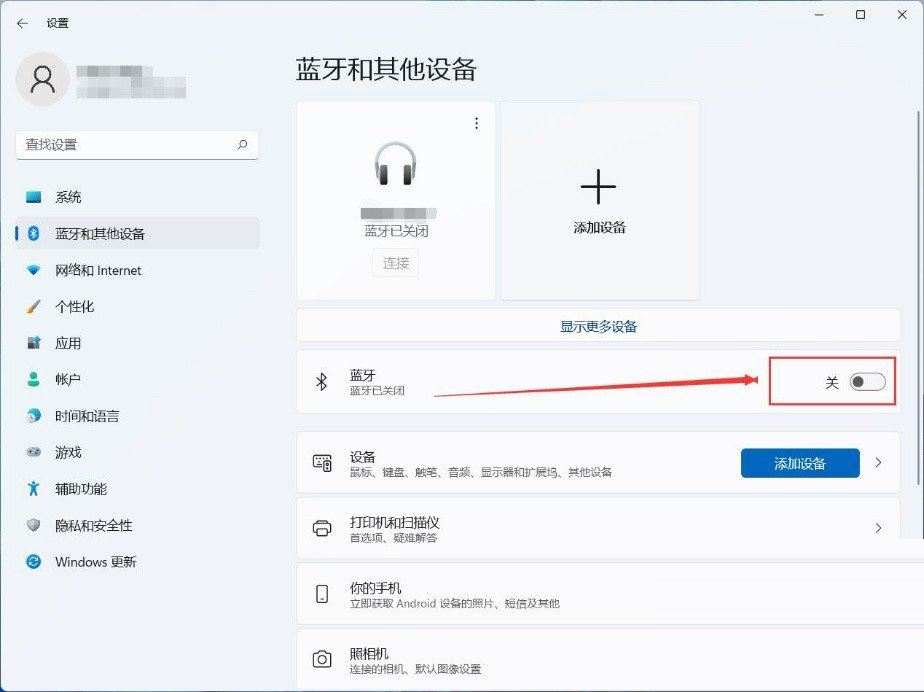Viewport: 924px width, 692px height.
Task: Expand the 设备 row chevron
Action: [x=878, y=463]
